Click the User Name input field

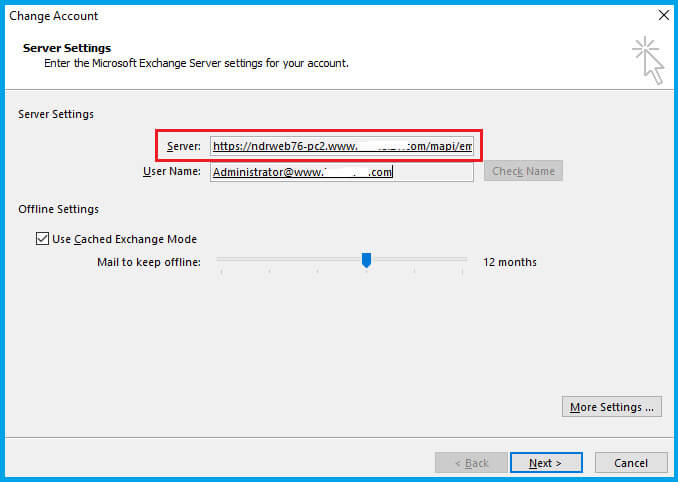(342, 172)
